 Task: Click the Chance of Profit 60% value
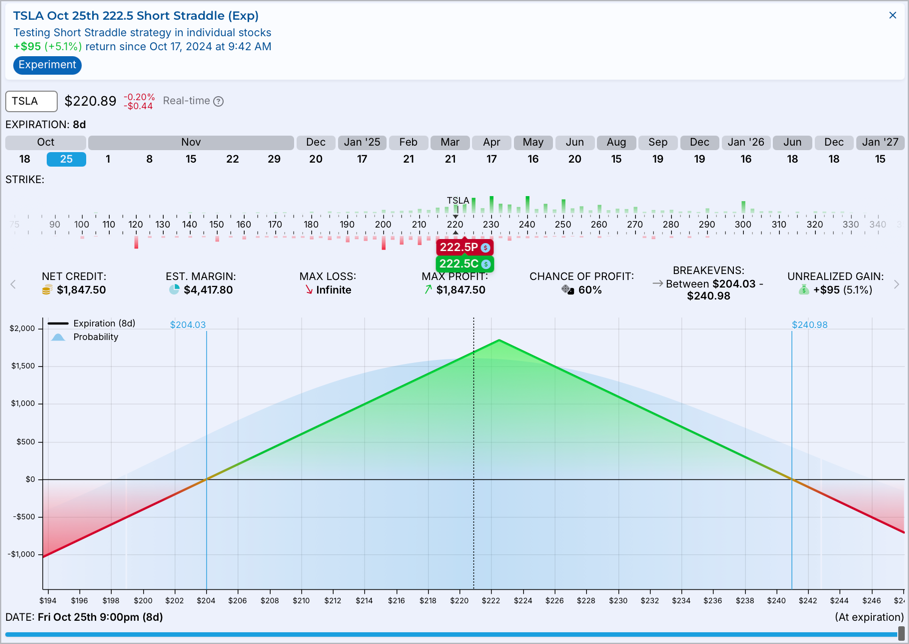coord(590,290)
